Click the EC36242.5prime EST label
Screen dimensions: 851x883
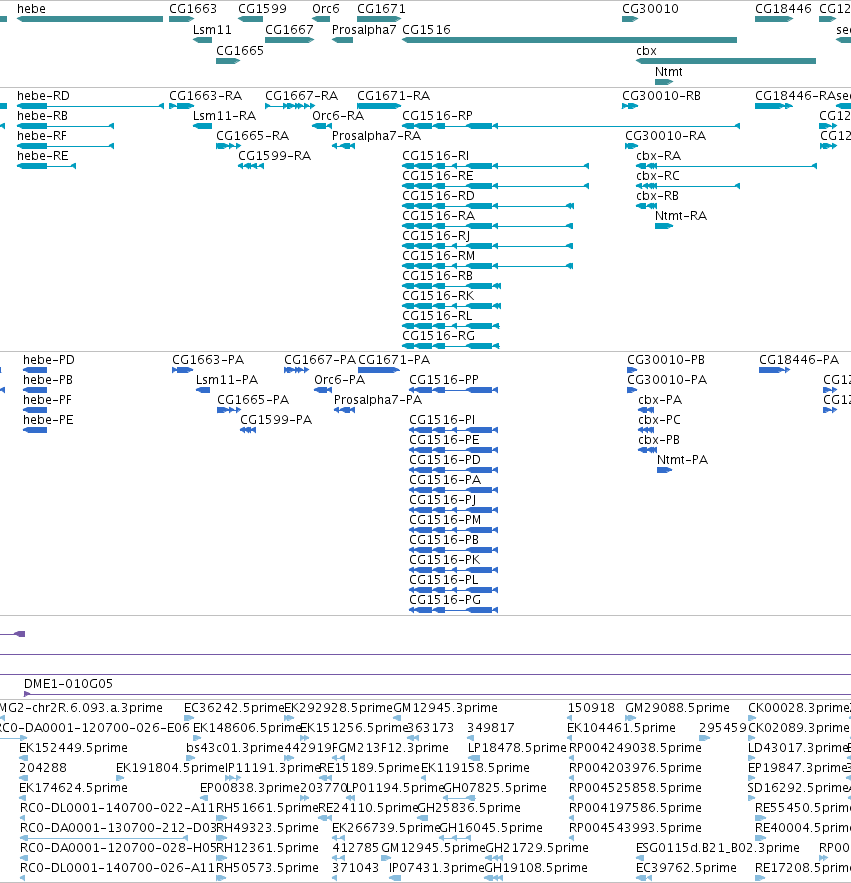[234, 707]
